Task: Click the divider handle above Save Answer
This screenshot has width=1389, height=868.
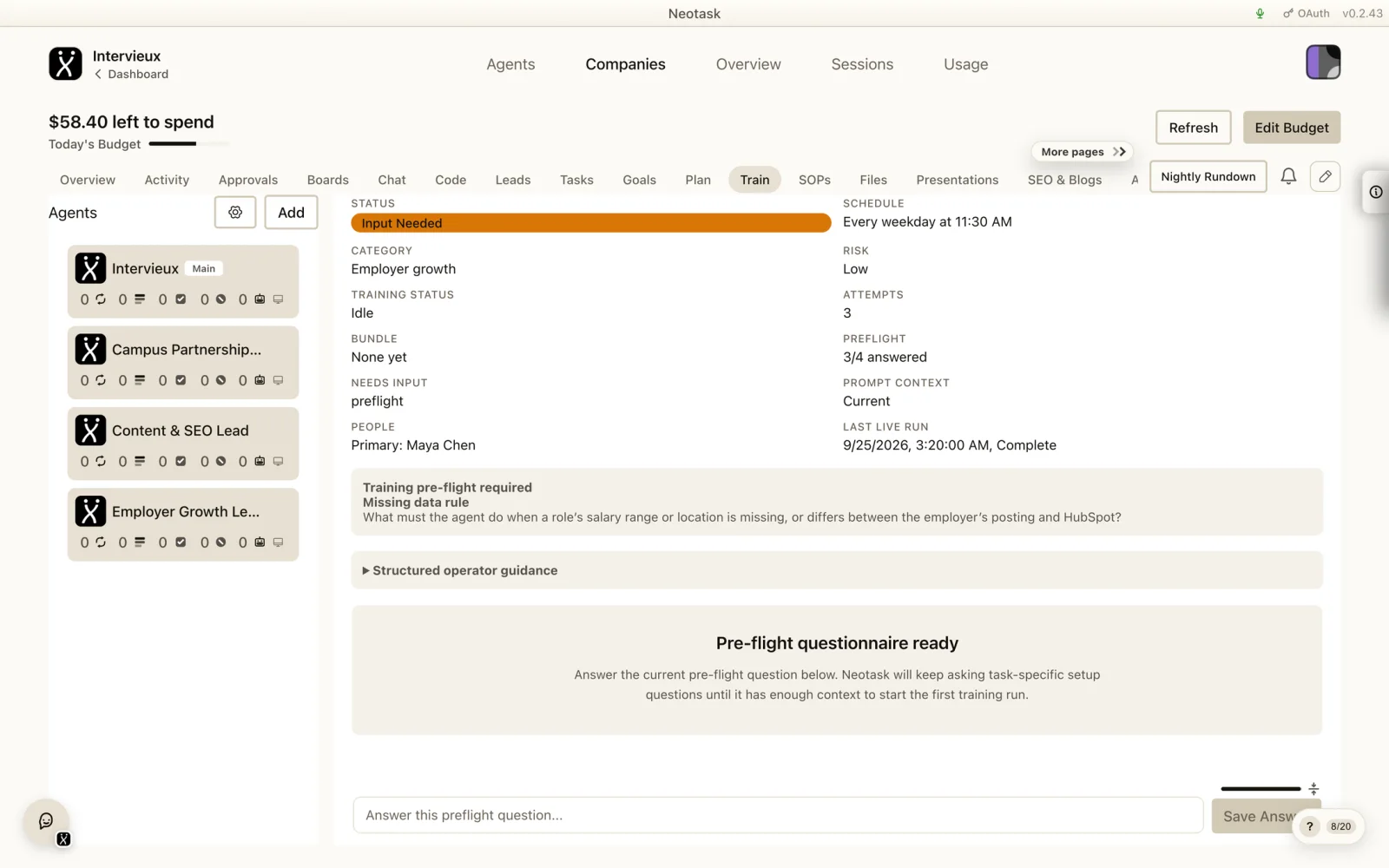Action: pyautogui.click(x=1313, y=789)
